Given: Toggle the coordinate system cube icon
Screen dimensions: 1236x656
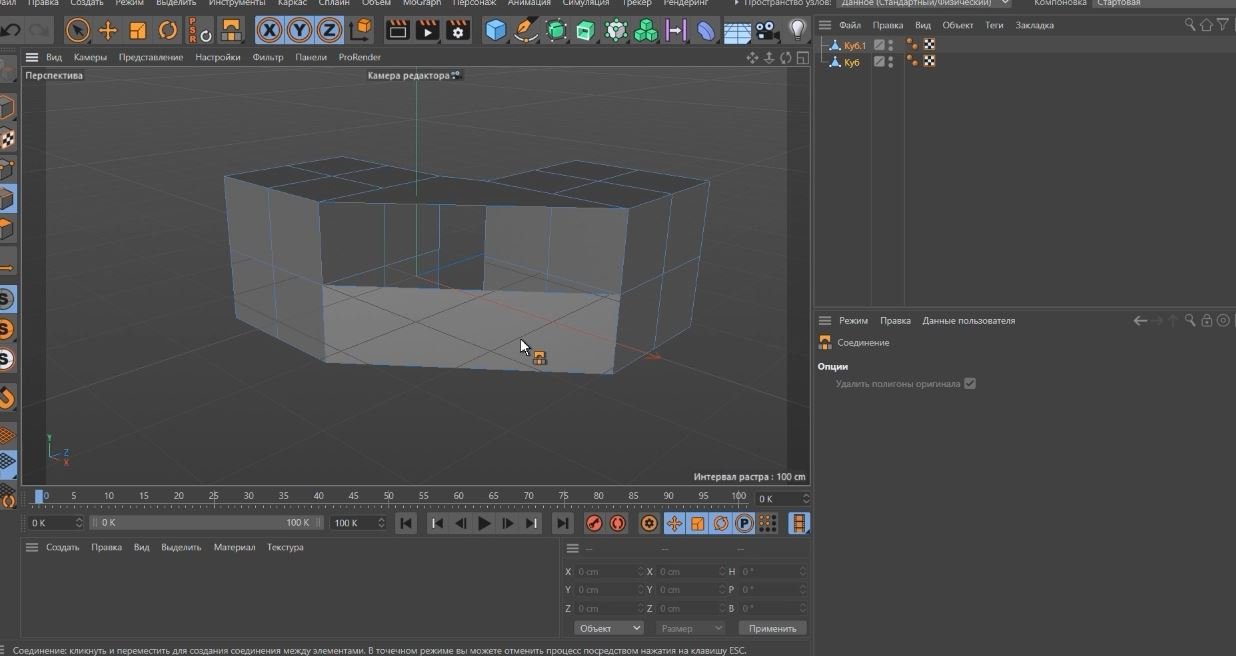Looking at the screenshot, I should pos(361,31).
